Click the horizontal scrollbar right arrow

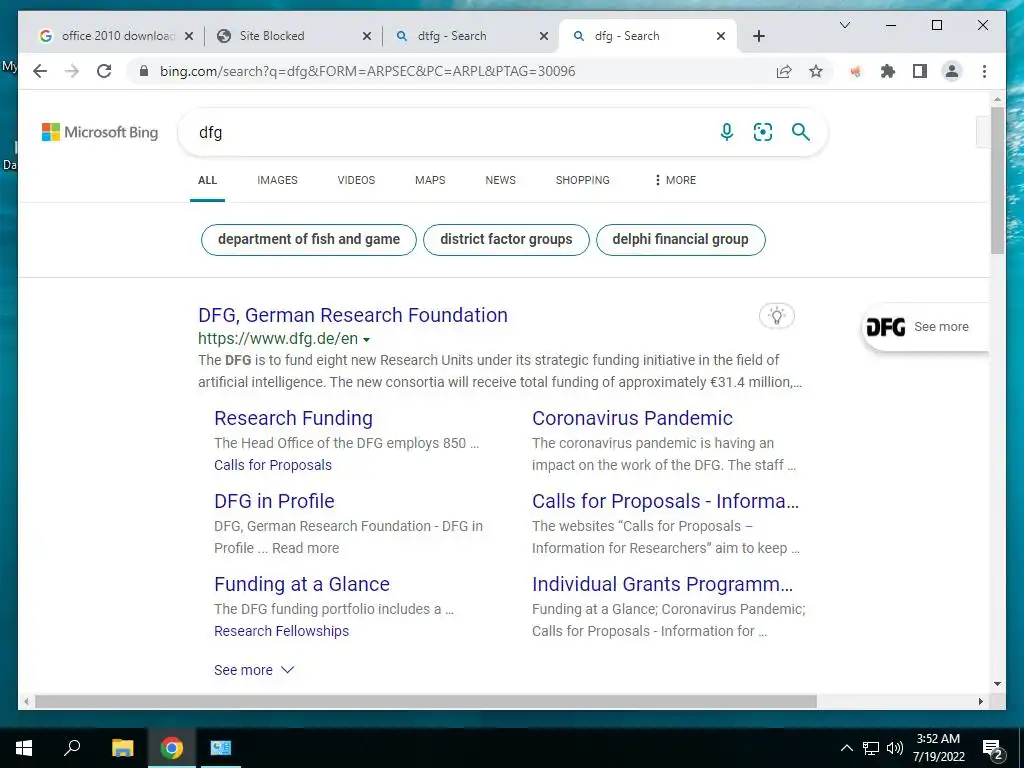pyautogui.click(x=980, y=701)
